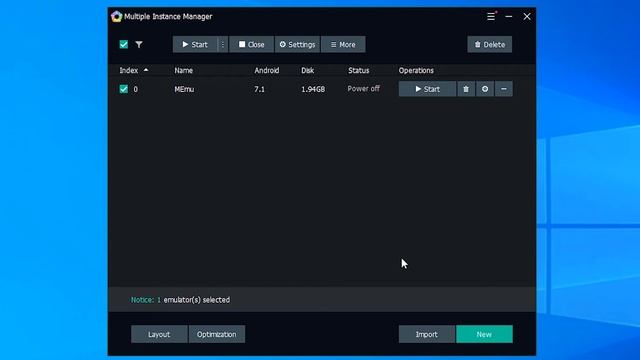The height and width of the screenshot is (360, 640).
Task: Click the Power off status text
Action: click(x=364, y=89)
